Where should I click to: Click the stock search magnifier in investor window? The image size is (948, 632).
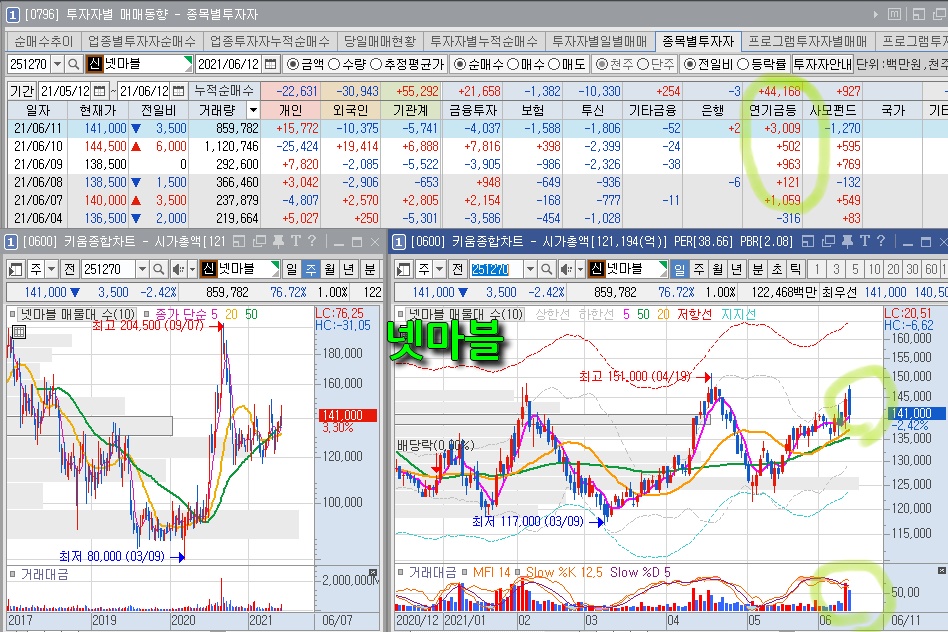click(73, 64)
